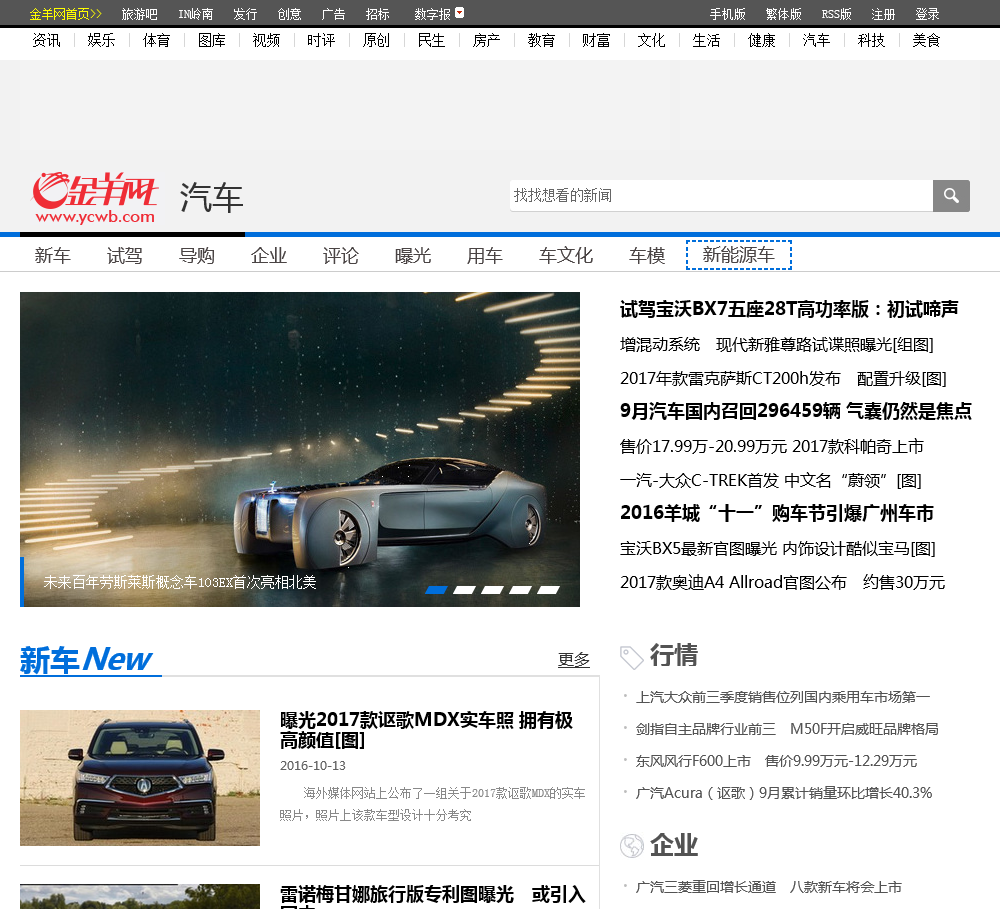Screen dimensions: 1000x909
Task: Click the 企业 globe icon
Action: (x=631, y=846)
